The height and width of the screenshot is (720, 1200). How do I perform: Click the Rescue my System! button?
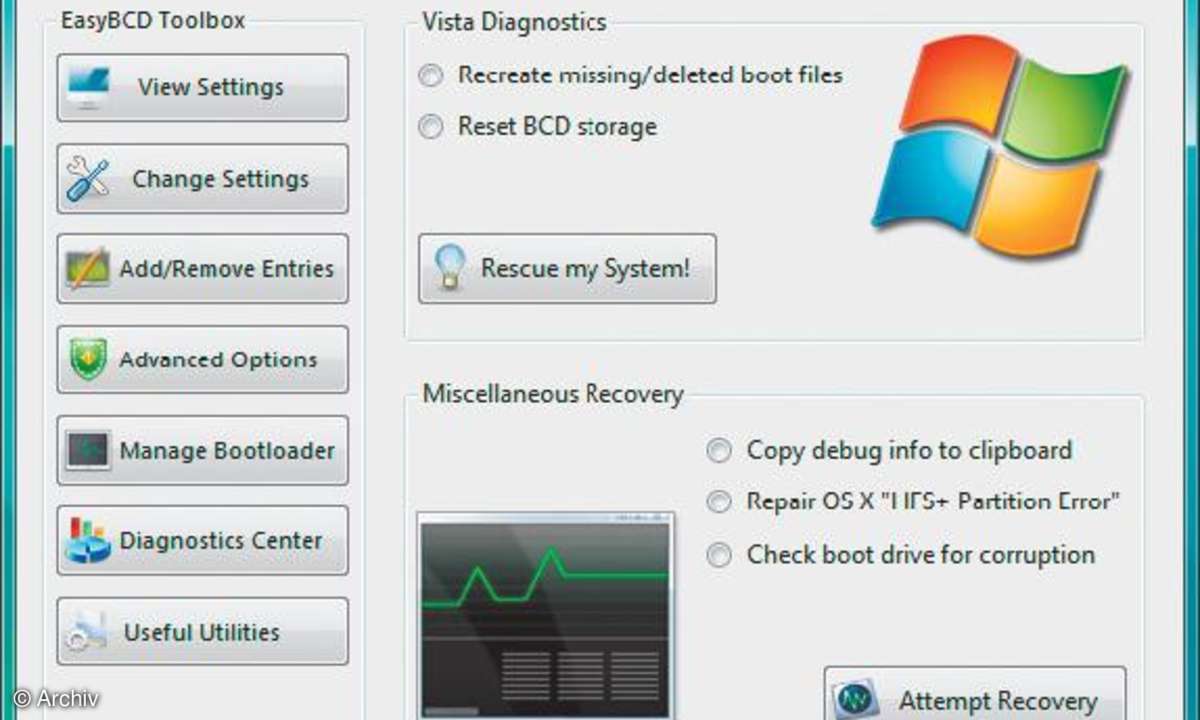click(567, 269)
